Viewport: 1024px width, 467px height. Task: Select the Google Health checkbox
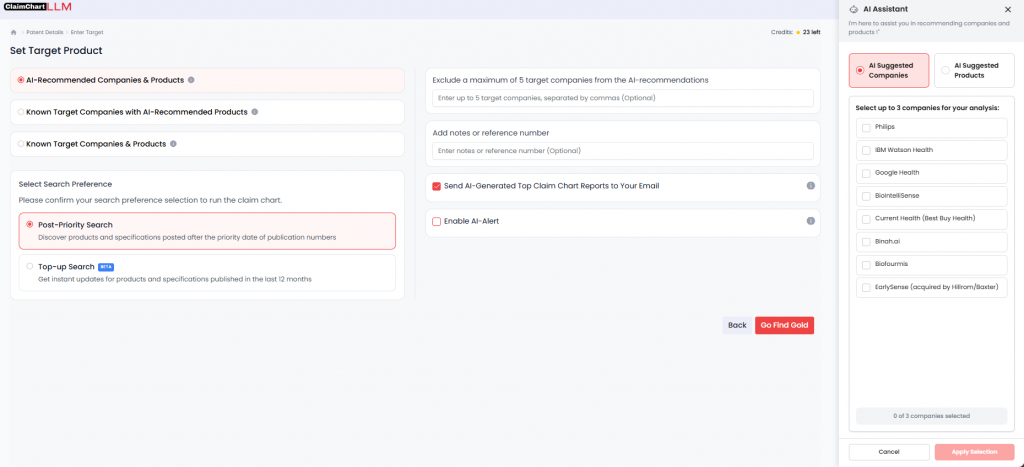click(866, 173)
